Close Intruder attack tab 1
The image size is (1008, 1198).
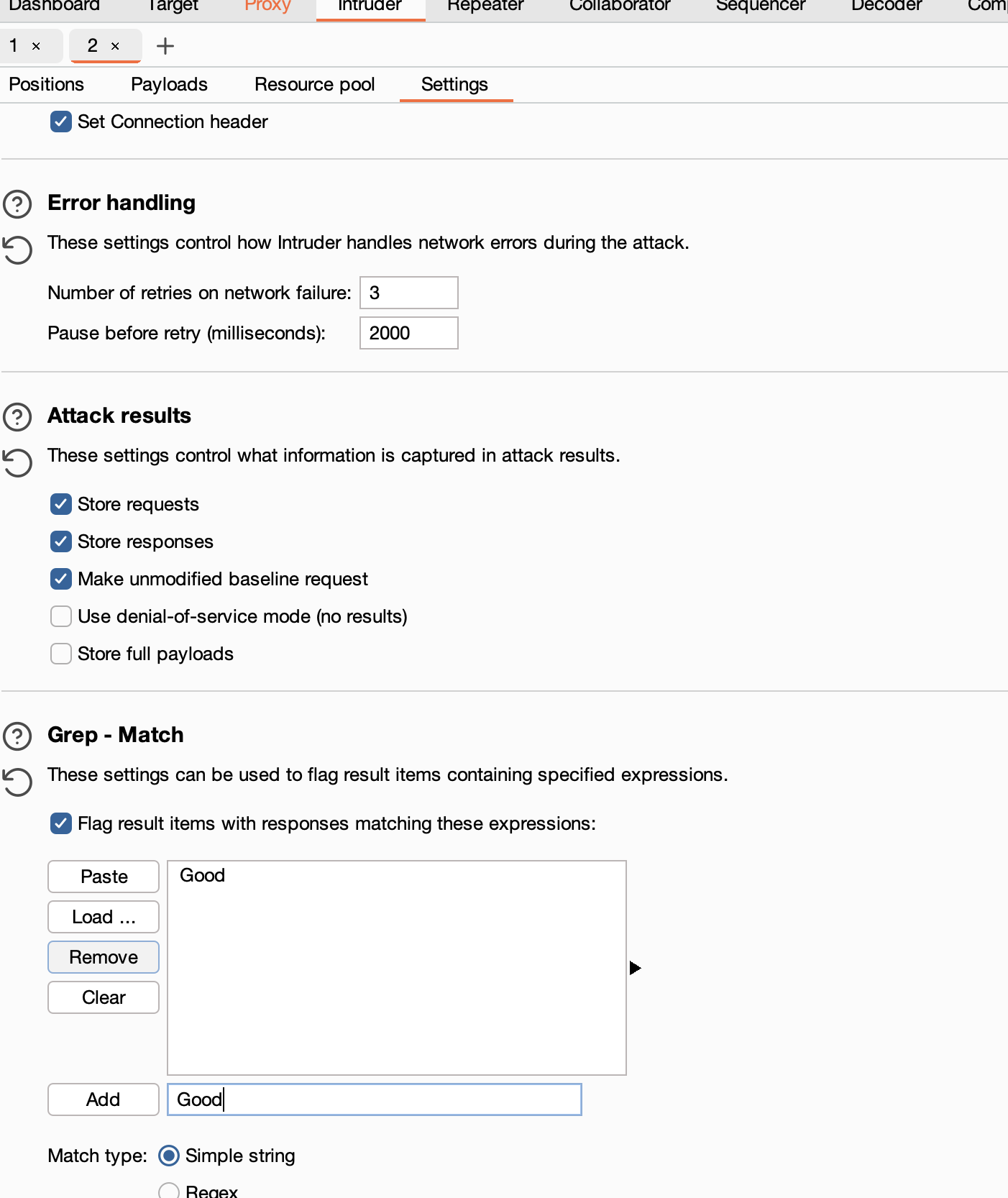click(x=36, y=46)
